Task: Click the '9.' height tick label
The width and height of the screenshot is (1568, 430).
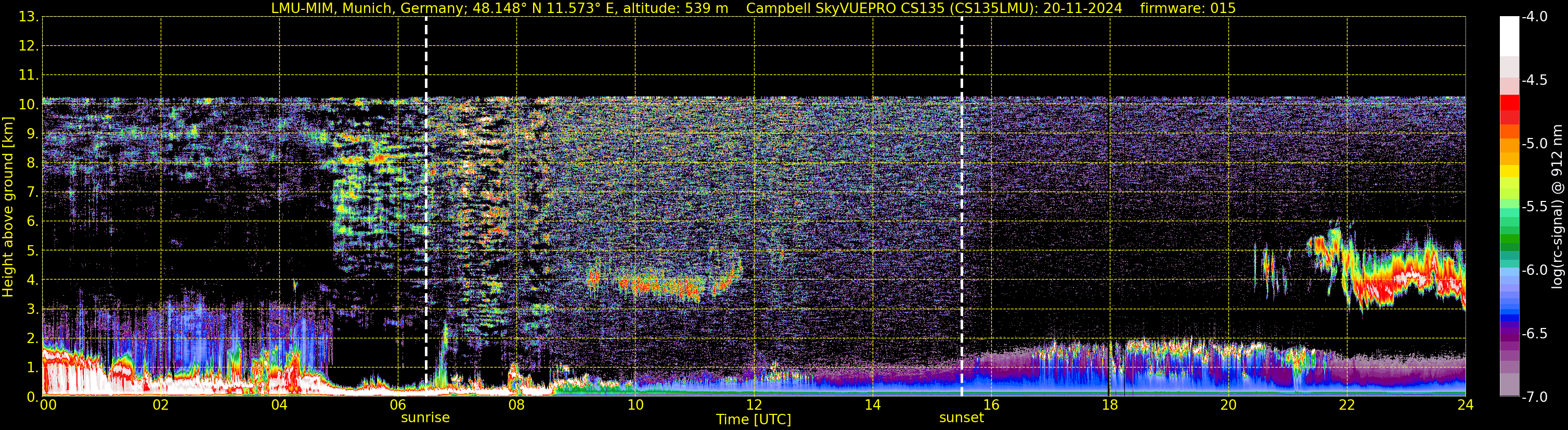Action: (32, 133)
